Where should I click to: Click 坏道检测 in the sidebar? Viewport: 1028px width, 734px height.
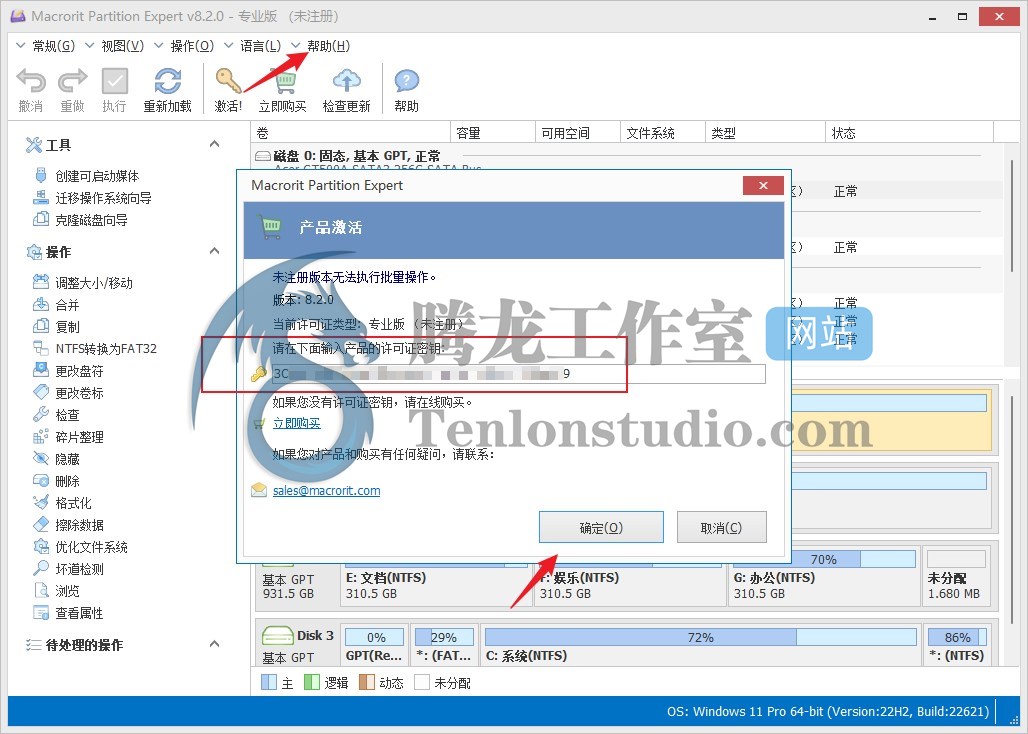click(x=79, y=569)
